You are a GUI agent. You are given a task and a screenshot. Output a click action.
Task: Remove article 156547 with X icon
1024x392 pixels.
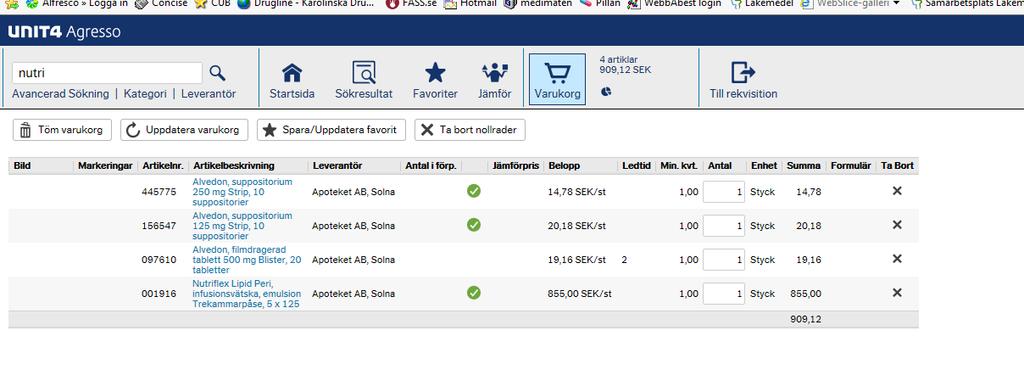(897, 225)
